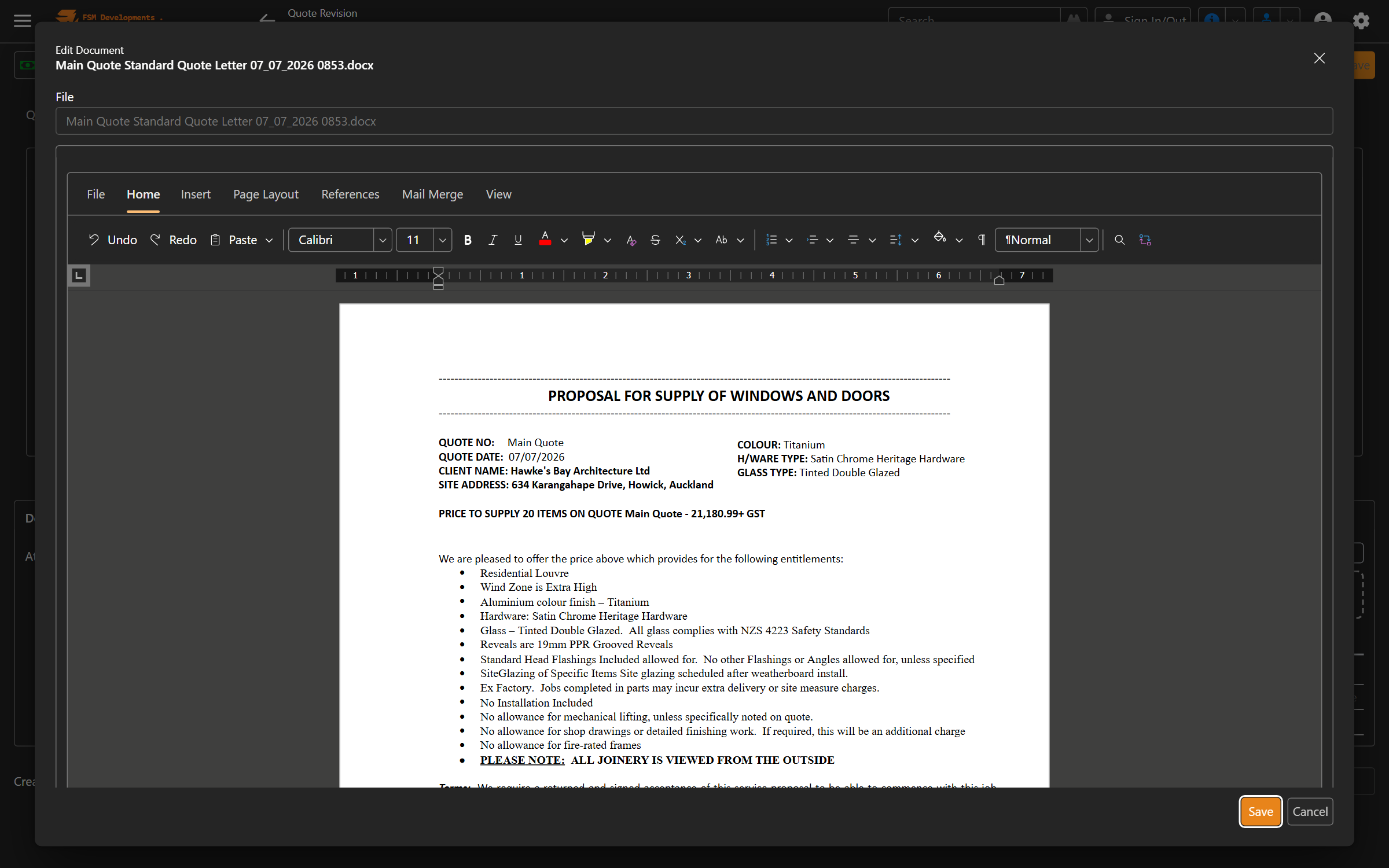Click the right indent marker on ruler
1389x868 pixels.
[999, 281]
